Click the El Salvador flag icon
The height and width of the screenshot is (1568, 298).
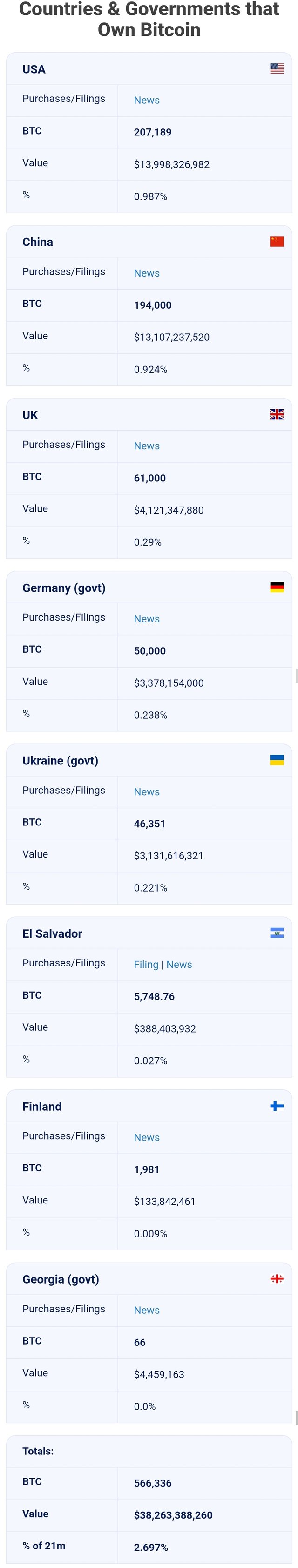pos(277,933)
